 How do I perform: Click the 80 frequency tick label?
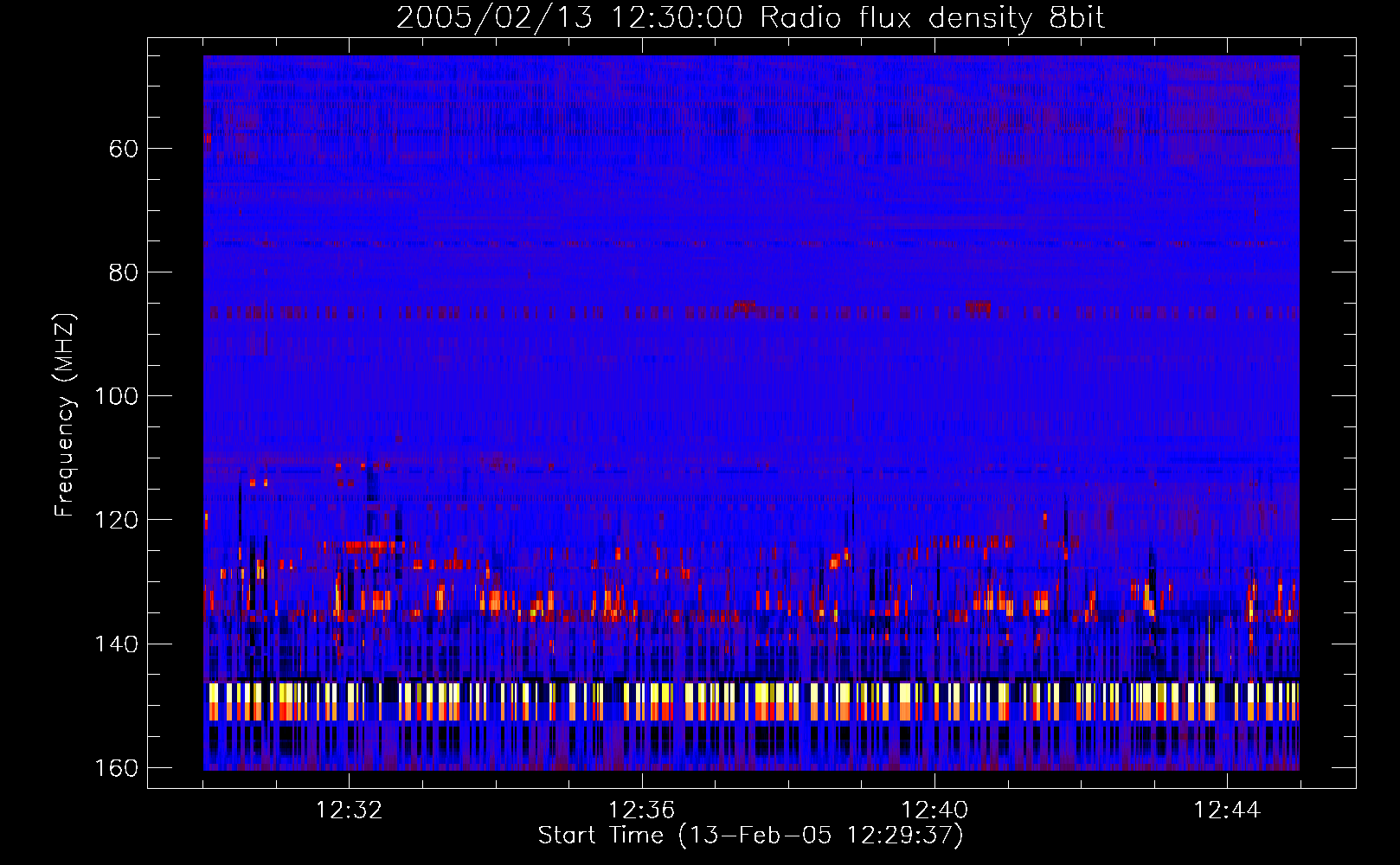124,272
